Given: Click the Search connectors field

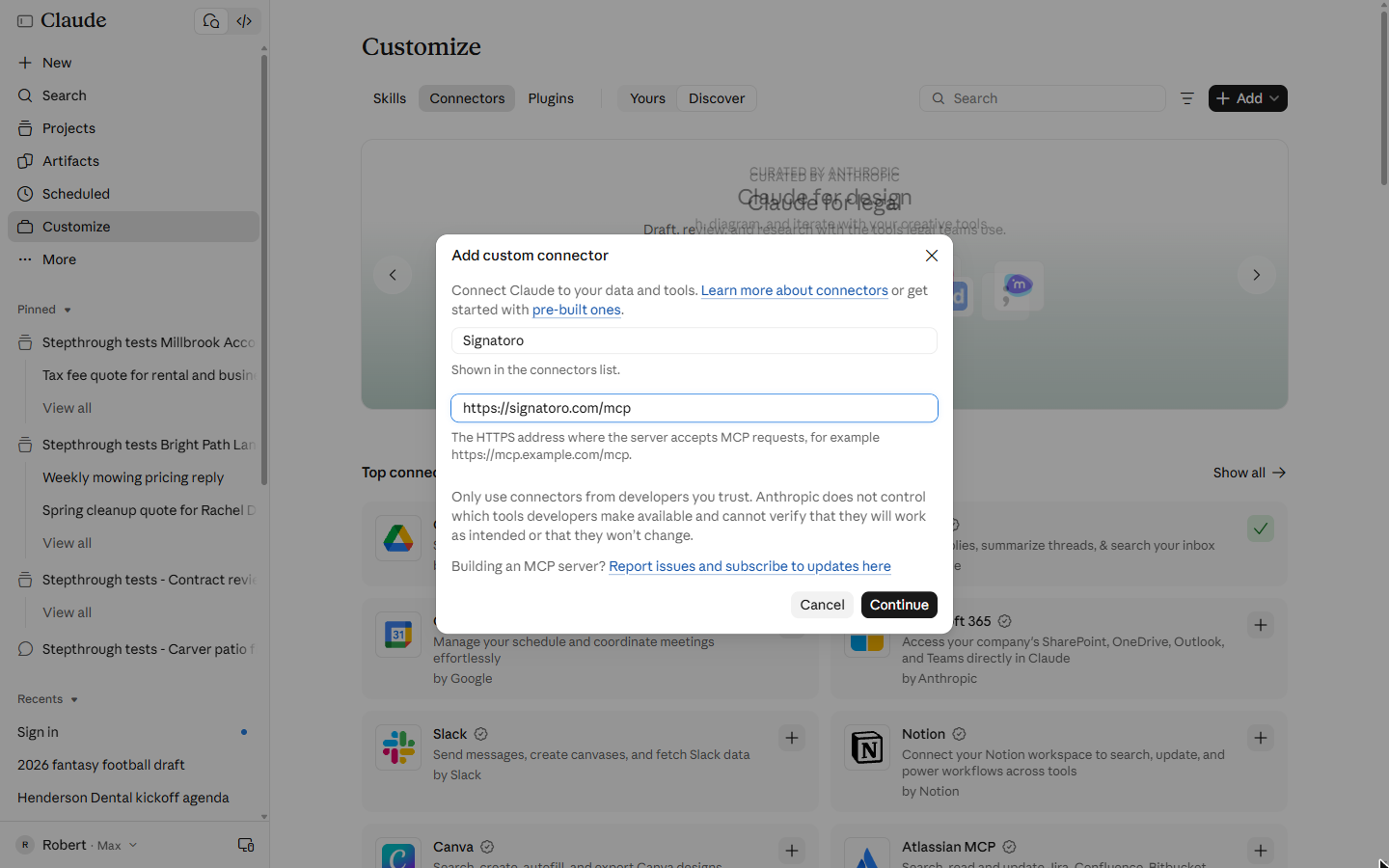Looking at the screenshot, I should (x=1043, y=98).
